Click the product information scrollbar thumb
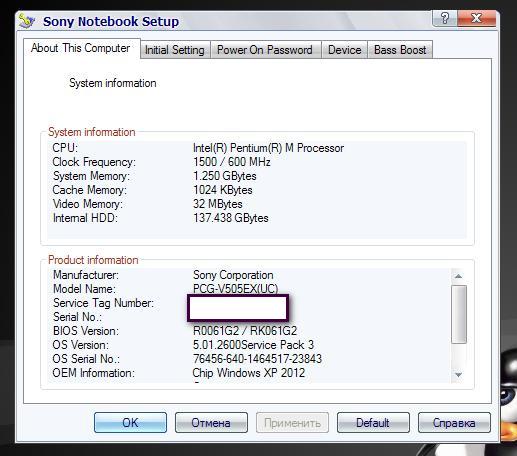This screenshot has width=517, height=456. click(x=459, y=314)
